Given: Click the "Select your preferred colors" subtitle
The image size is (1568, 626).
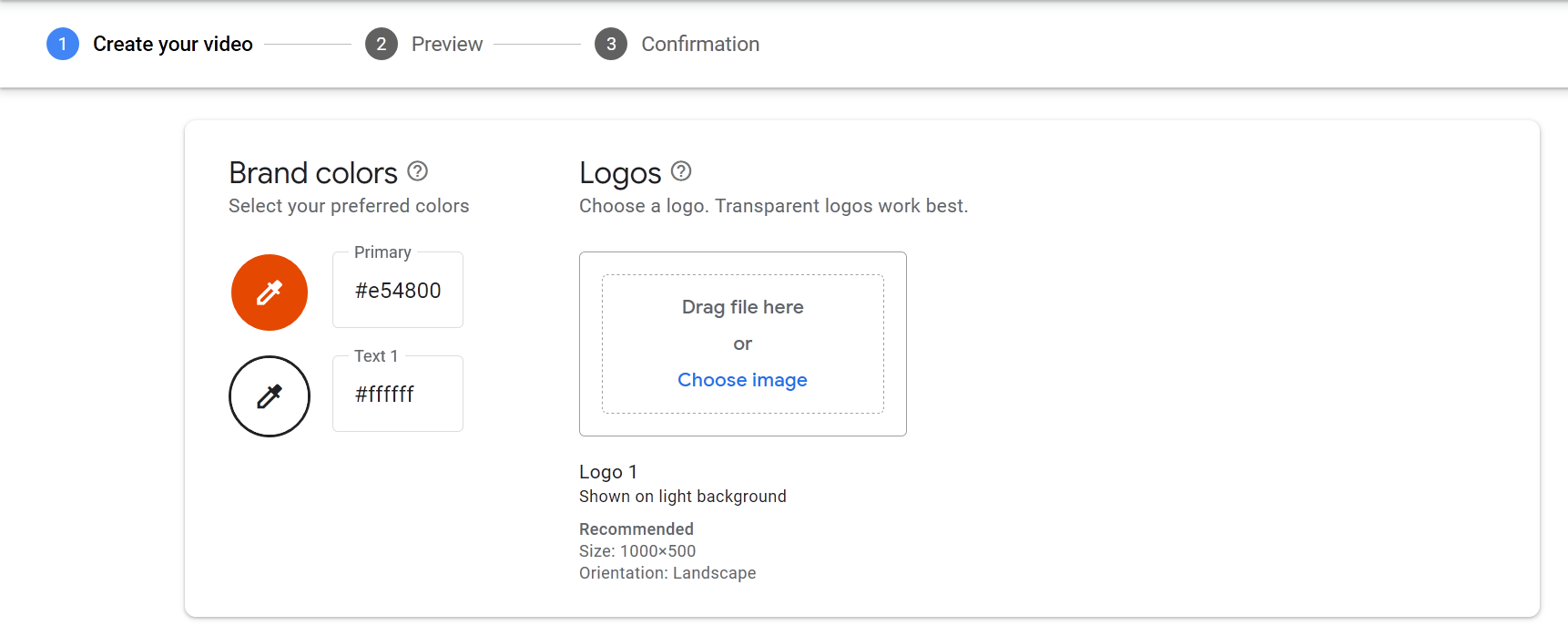Looking at the screenshot, I should tap(349, 206).
